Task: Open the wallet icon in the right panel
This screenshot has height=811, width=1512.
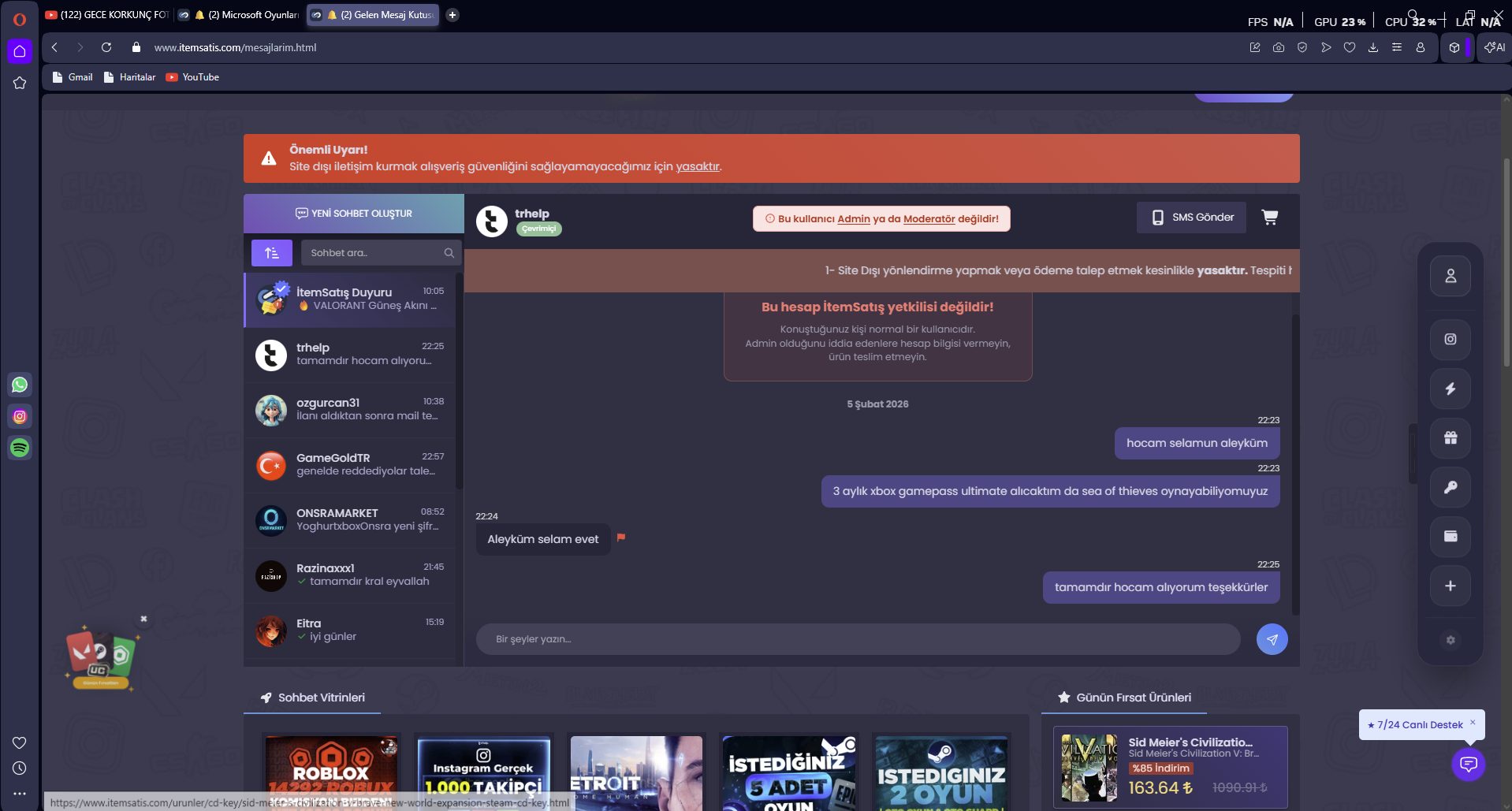Action: point(1451,537)
